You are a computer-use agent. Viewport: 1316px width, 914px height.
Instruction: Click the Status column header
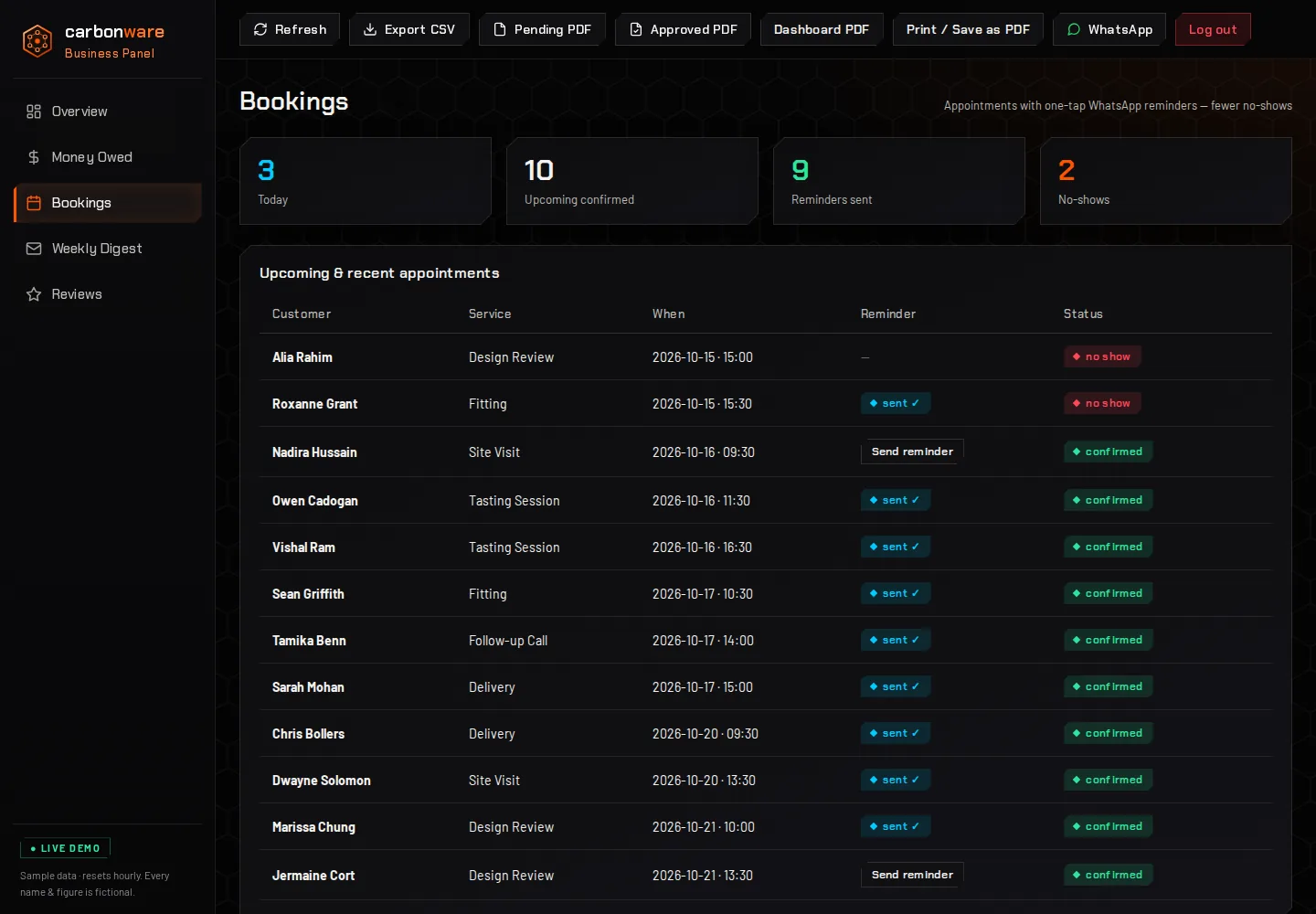click(x=1083, y=314)
